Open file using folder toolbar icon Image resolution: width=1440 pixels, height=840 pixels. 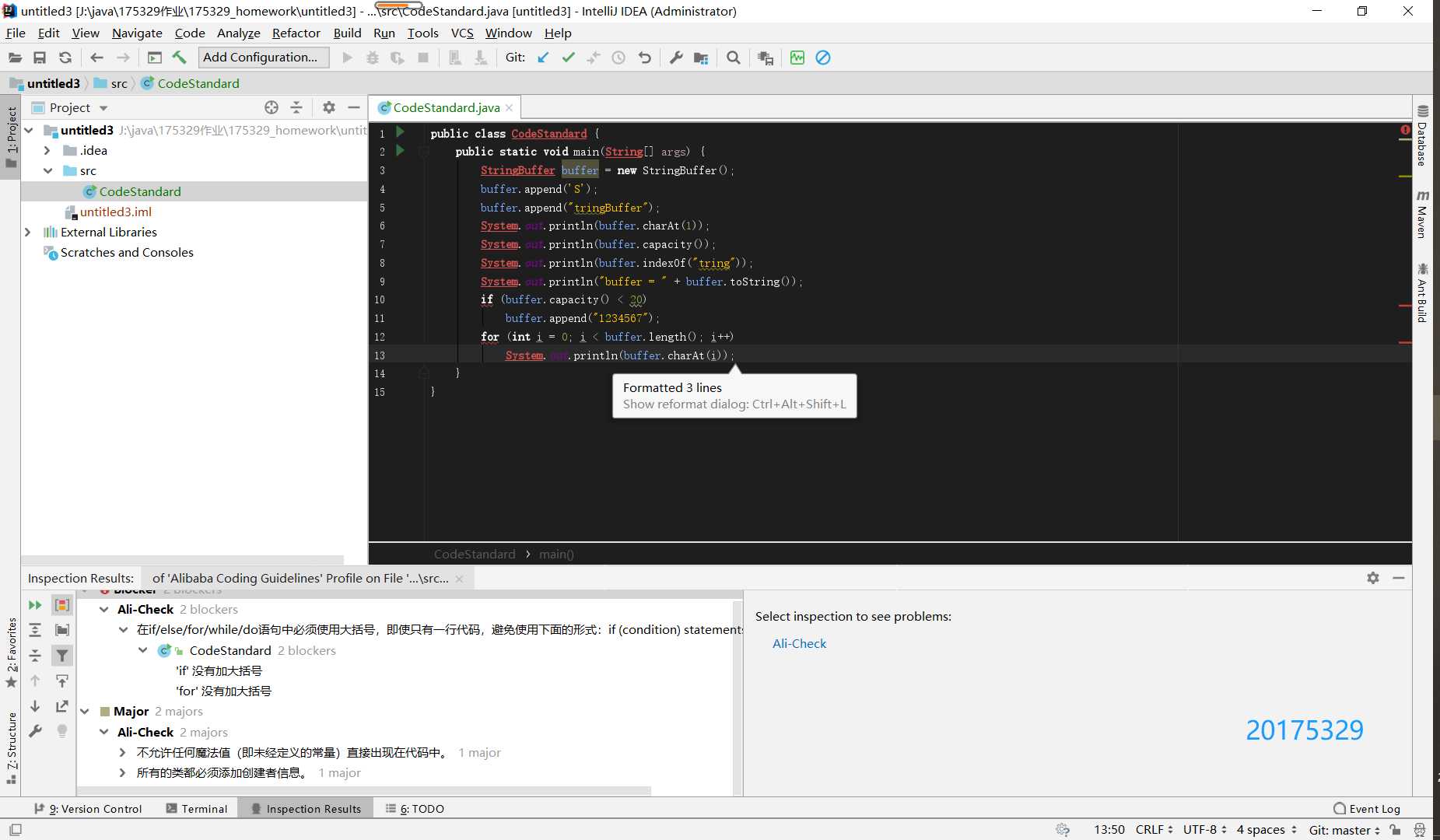(x=15, y=58)
